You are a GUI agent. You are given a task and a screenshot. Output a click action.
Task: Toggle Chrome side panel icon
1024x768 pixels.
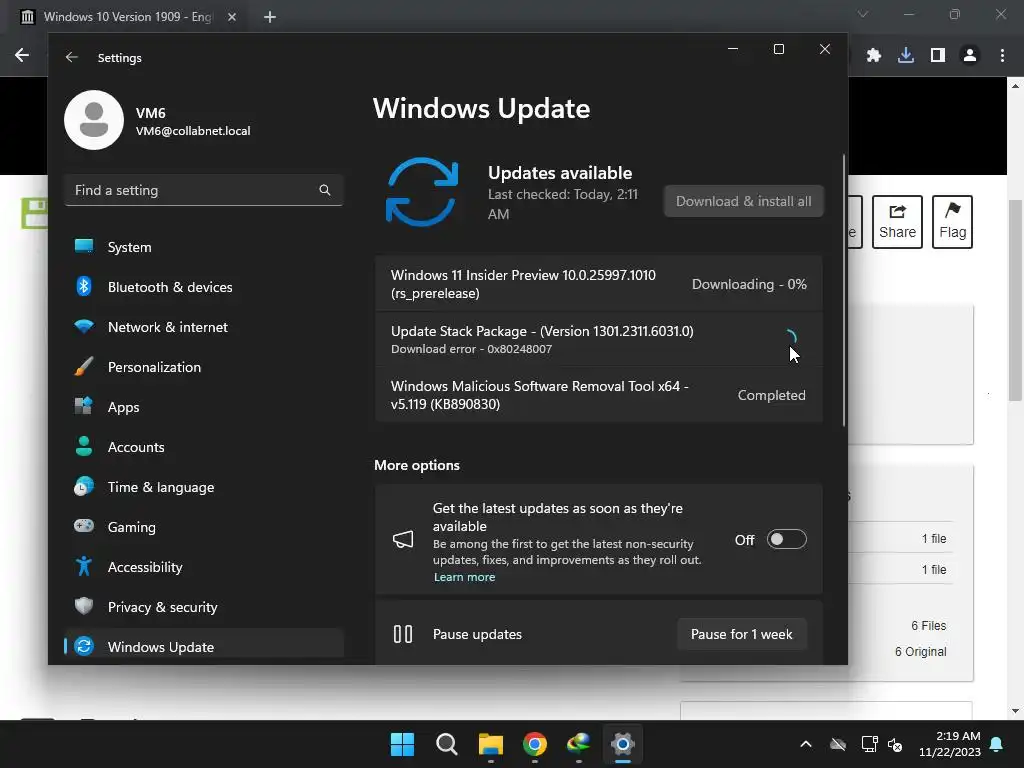938,56
